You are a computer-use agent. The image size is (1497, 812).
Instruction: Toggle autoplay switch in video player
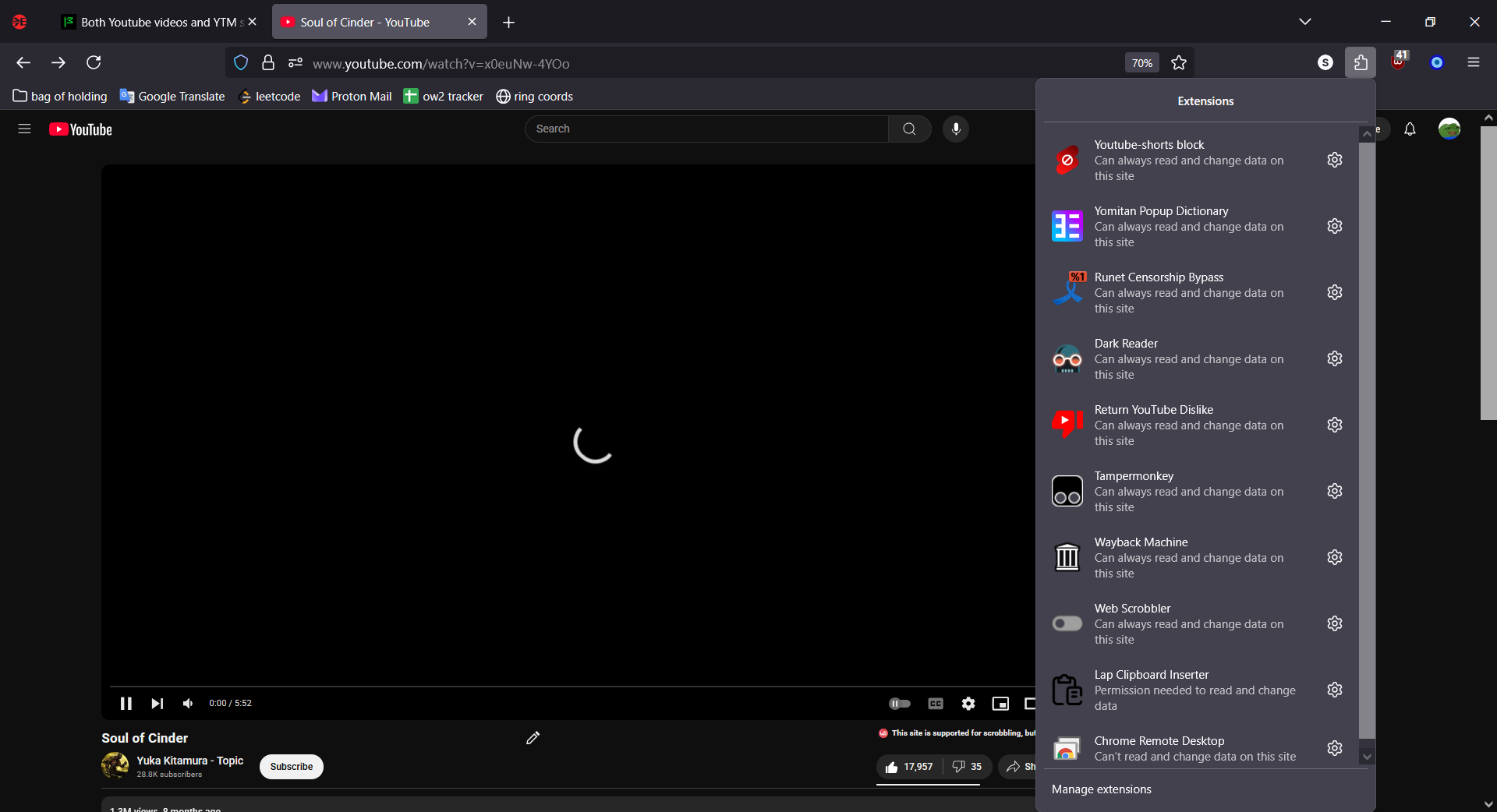(899, 704)
